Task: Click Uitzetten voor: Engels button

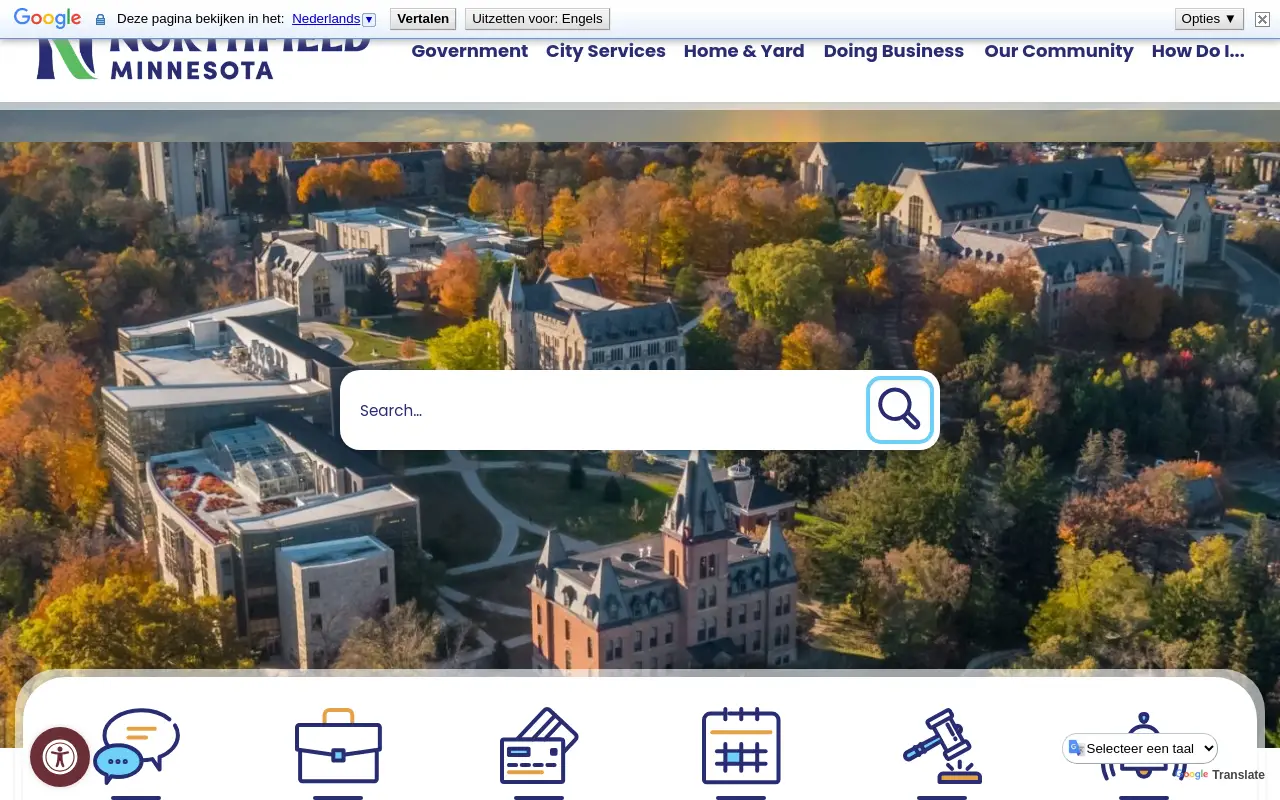Action: [x=537, y=19]
